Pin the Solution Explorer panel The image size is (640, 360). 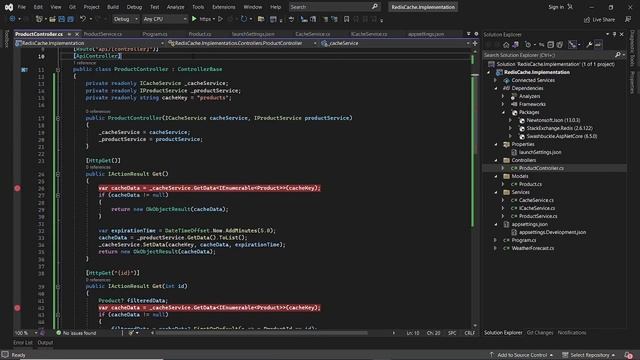click(x=614, y=35)
